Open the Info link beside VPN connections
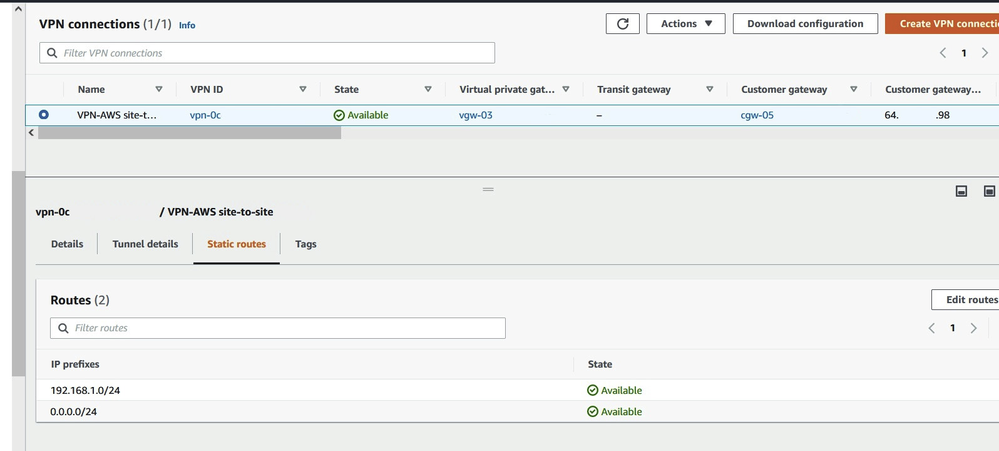The image size is (999, 451). tap(187, 25)
